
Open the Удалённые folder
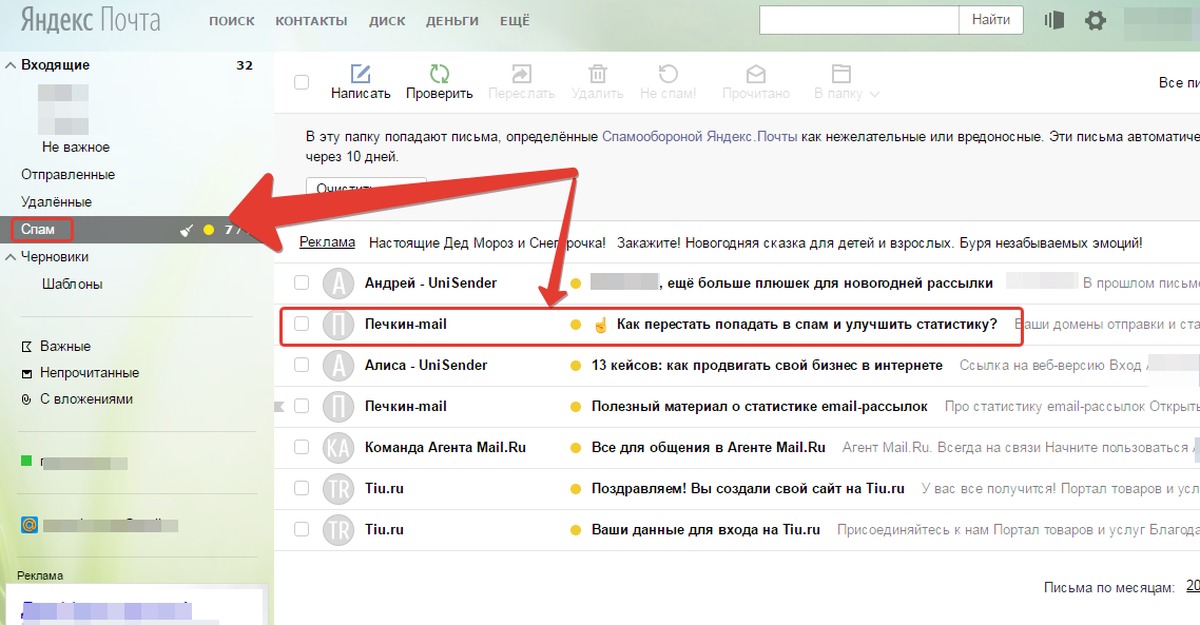(56, 201)
